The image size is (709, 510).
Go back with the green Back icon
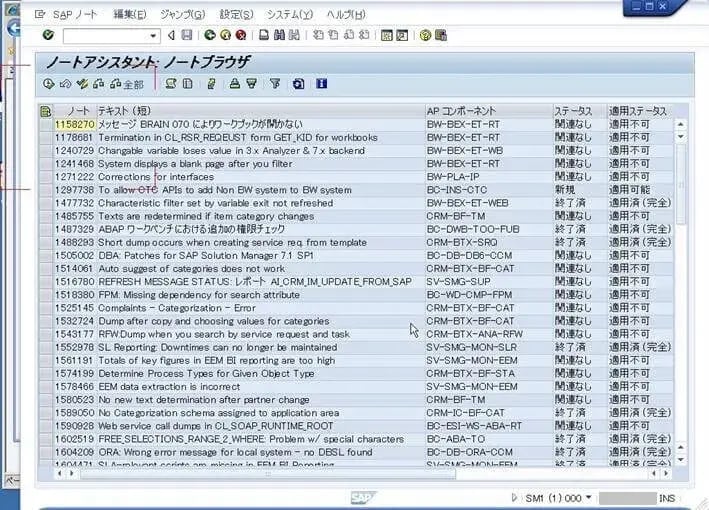(209, 35)
